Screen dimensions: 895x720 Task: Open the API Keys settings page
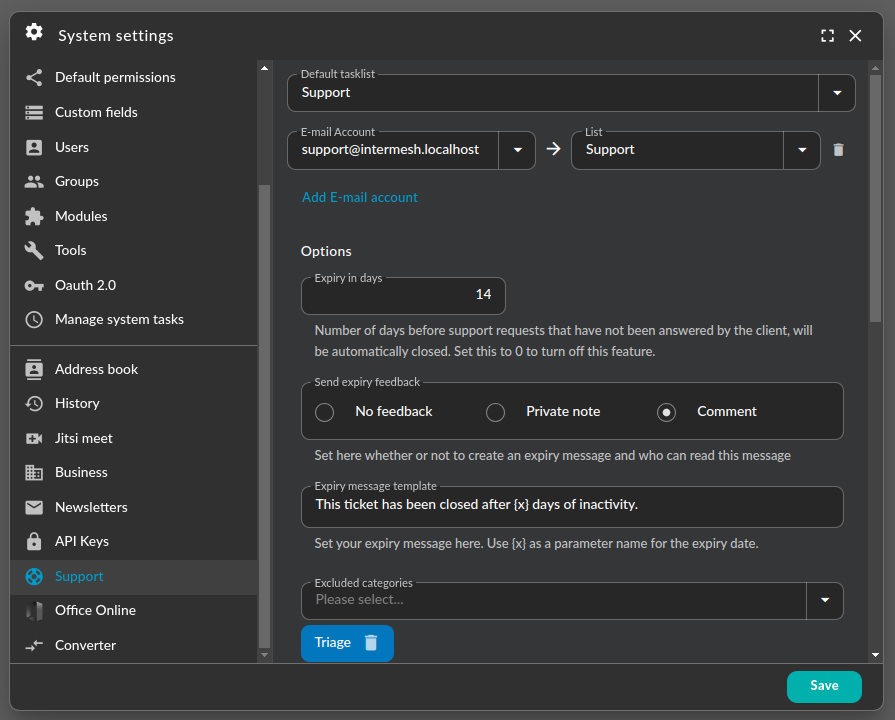tap(134, 541)
